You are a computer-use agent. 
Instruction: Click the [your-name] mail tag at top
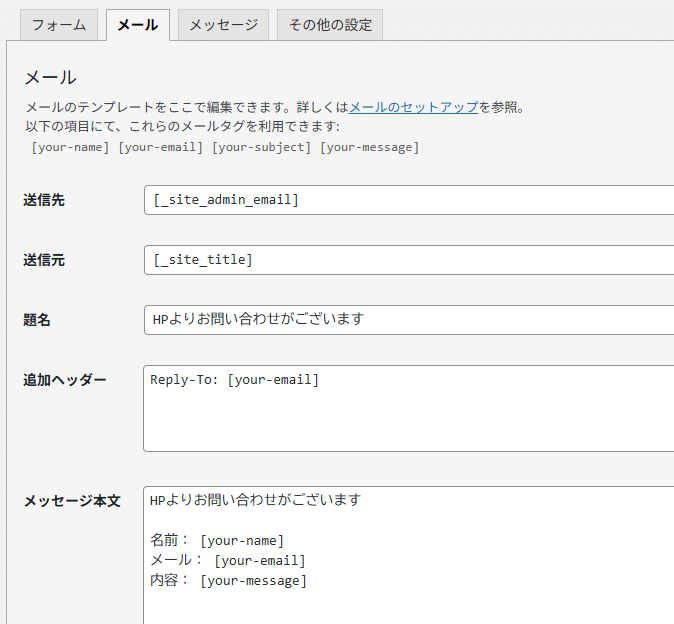70,147
